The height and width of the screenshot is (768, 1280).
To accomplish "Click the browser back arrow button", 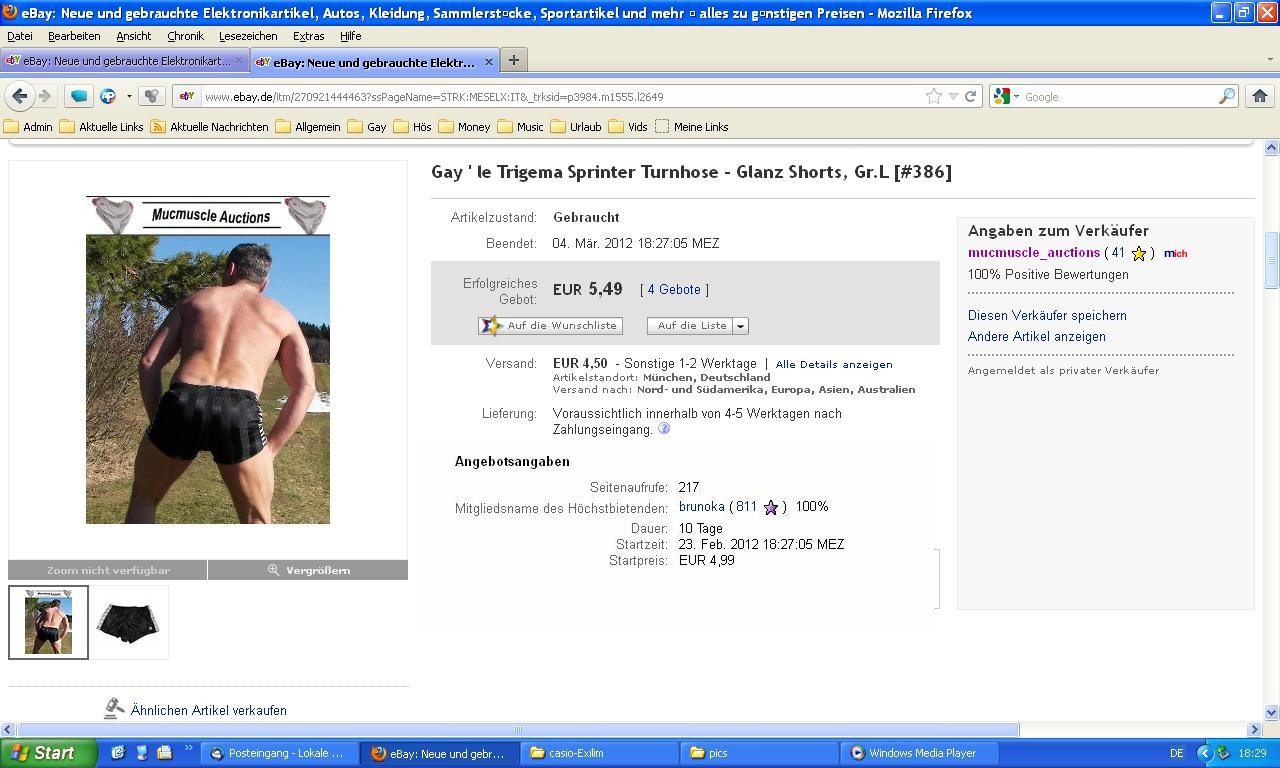I will pos(19,96).
